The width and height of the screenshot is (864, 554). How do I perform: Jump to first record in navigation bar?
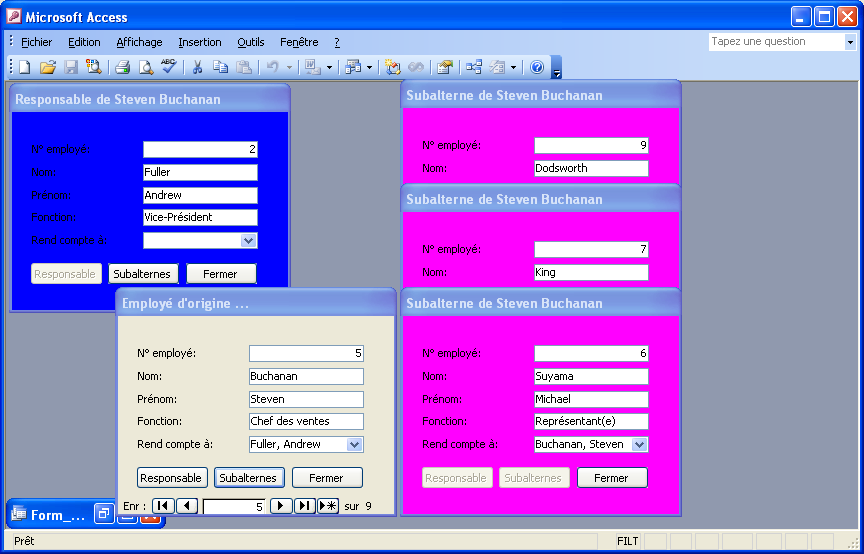point(163,506)
